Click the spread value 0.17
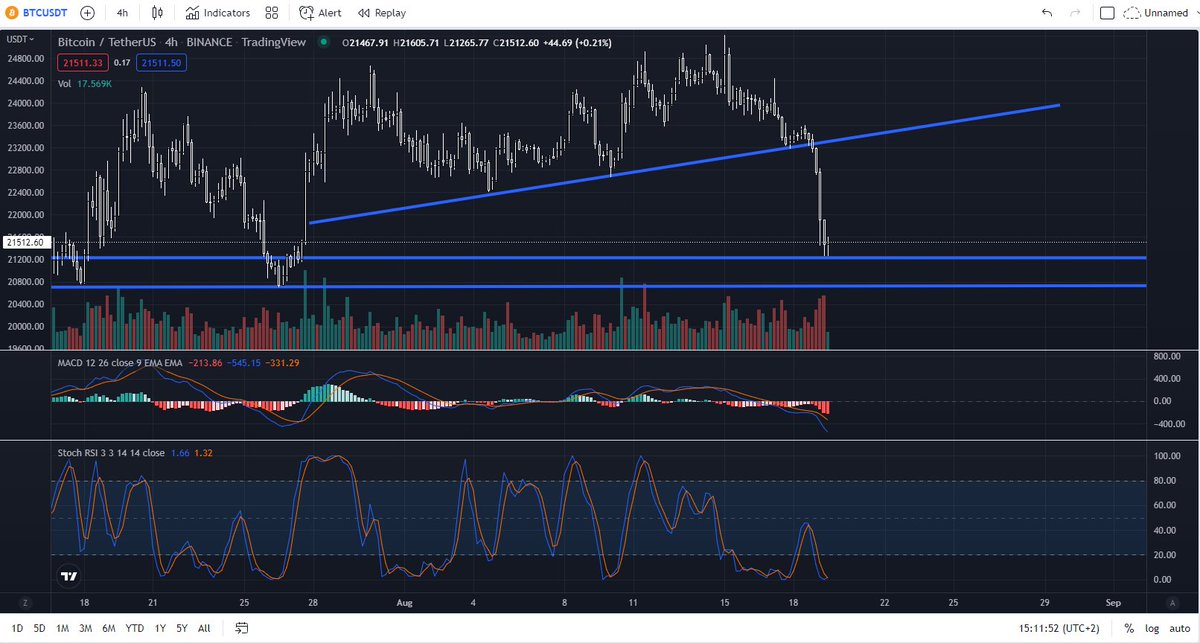This screenshot has width=1200, height=643. pos(120,62)
